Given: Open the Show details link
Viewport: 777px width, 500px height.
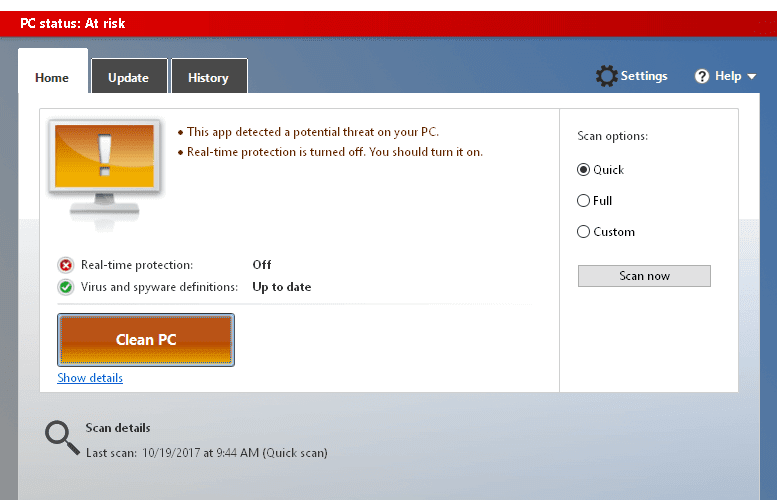Looking at the screenshot, I should click(x=90, y=378).
